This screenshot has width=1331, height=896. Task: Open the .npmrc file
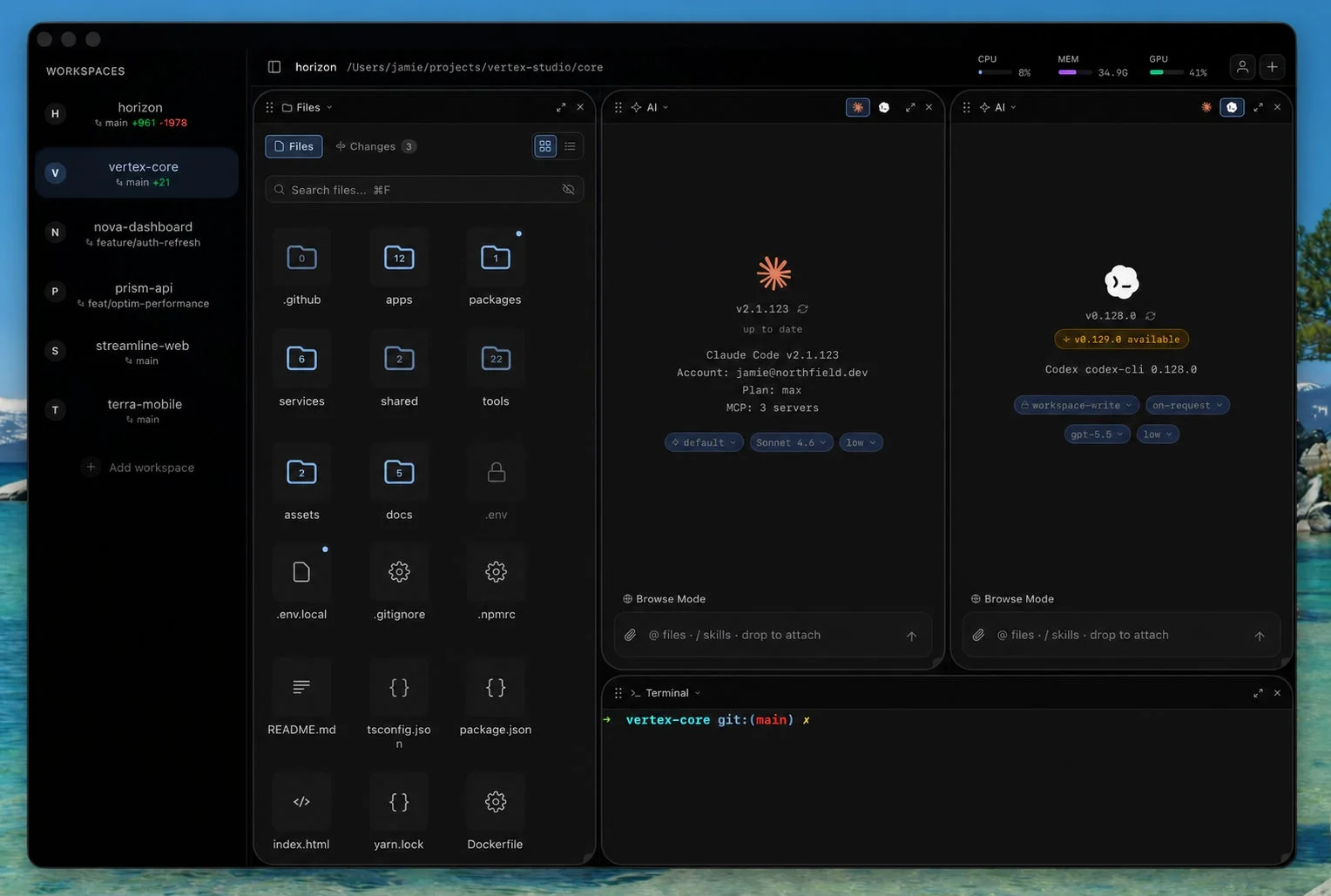[496, 583]
